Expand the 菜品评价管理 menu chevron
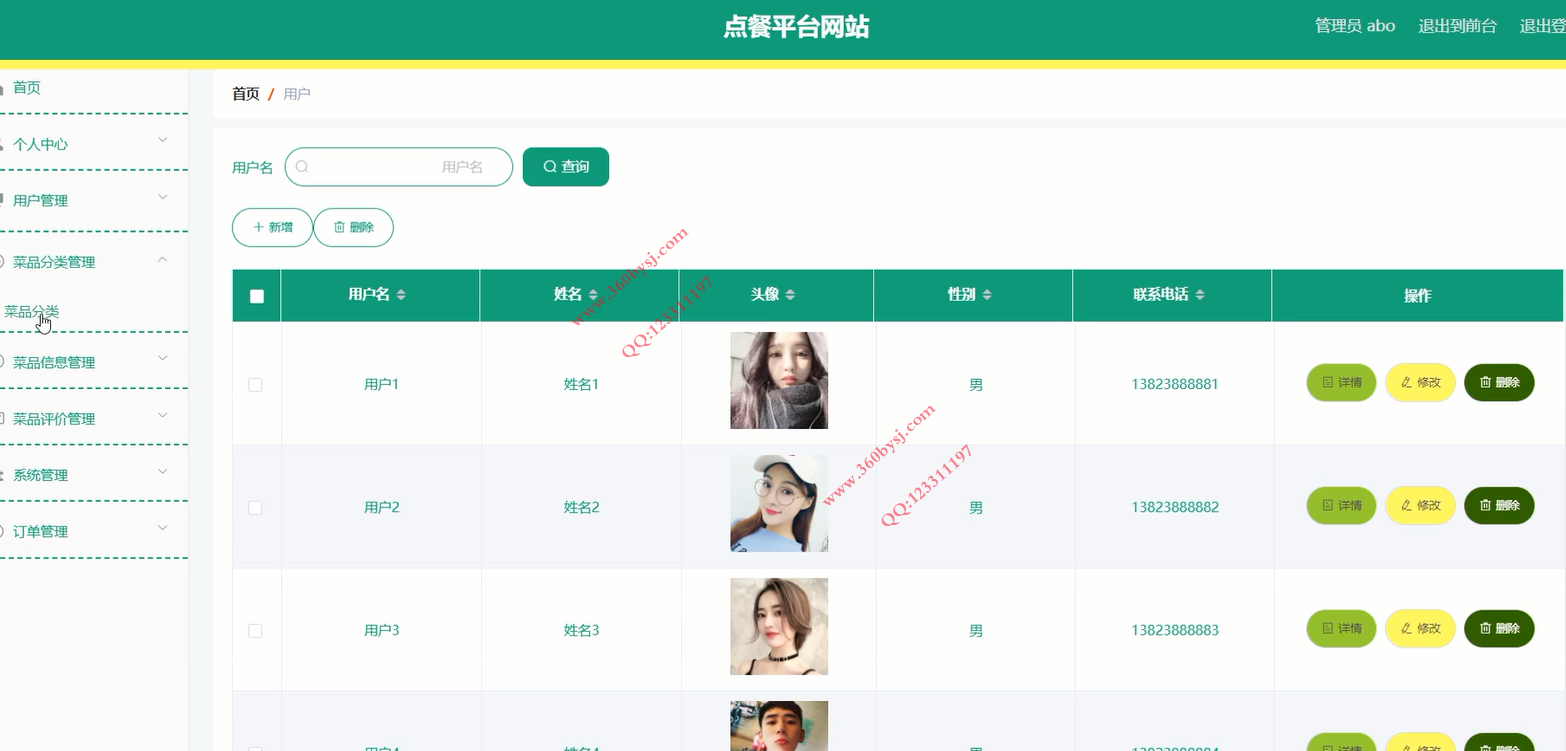Image resolution: width=1566 pixels, height=751 pixels. pos(163,415)
